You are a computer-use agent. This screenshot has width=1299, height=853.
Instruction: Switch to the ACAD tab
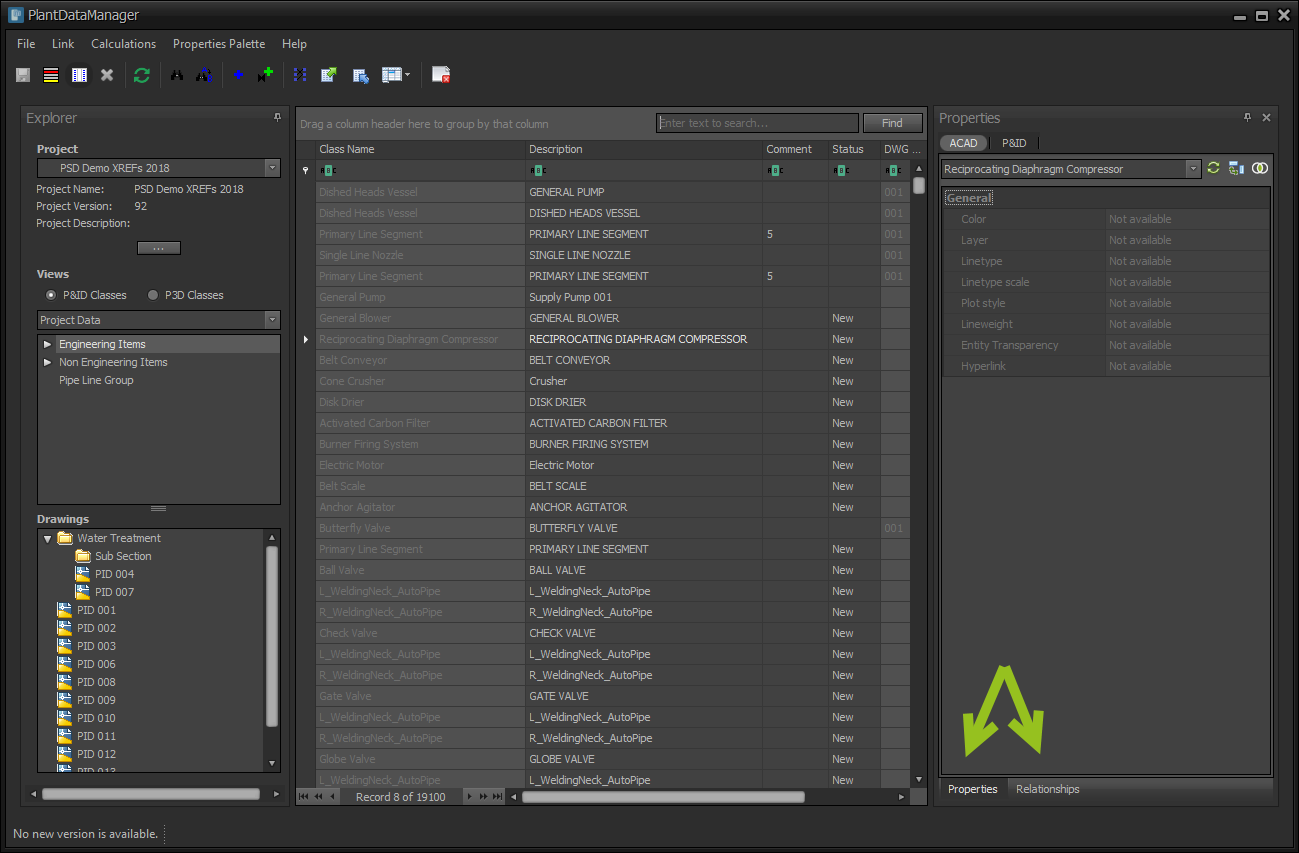963,143
